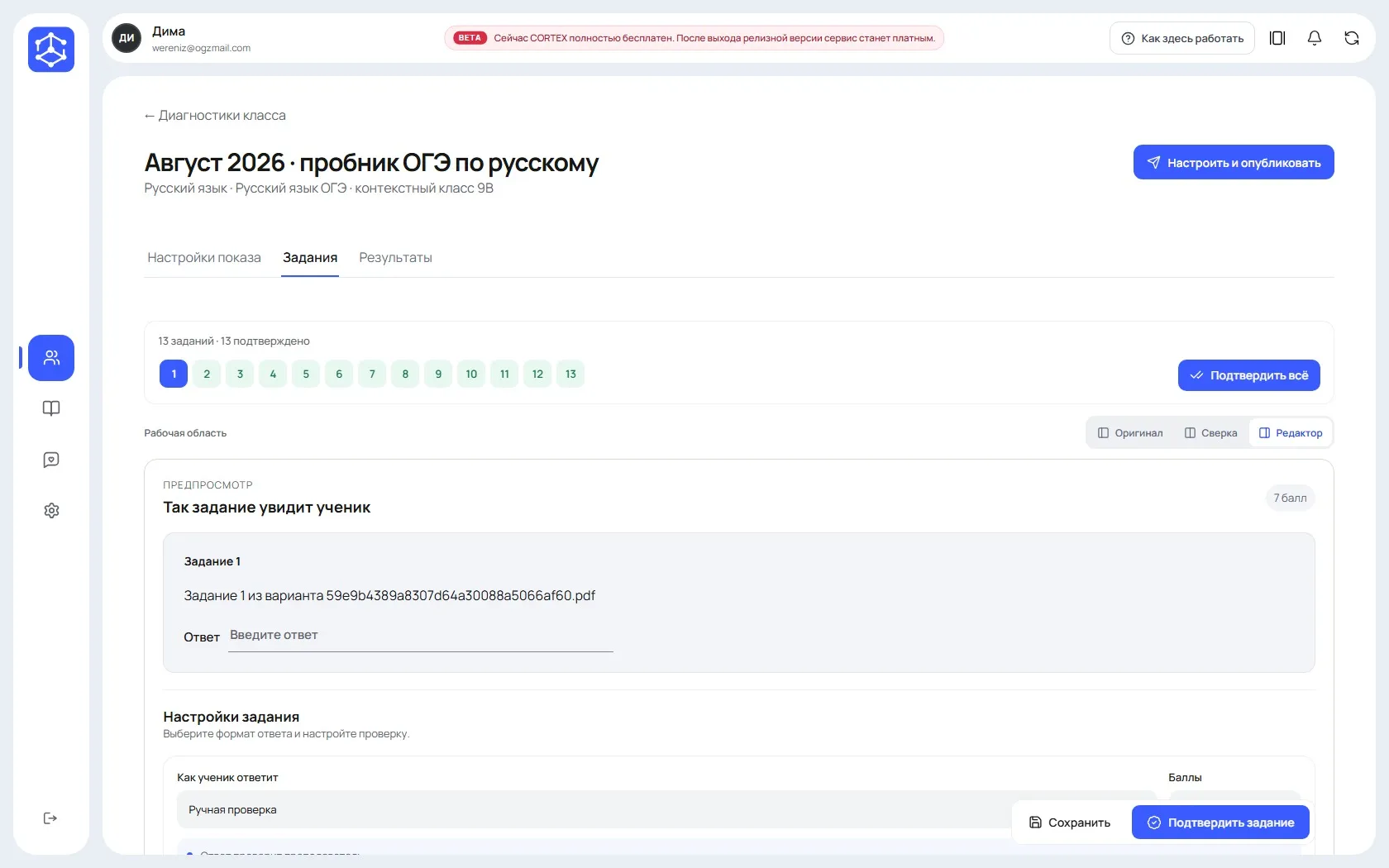The height and width of the screenshot is (868, 1389).
Task: Switch workspace view to 'Оригинал'
Action: 1129,433
